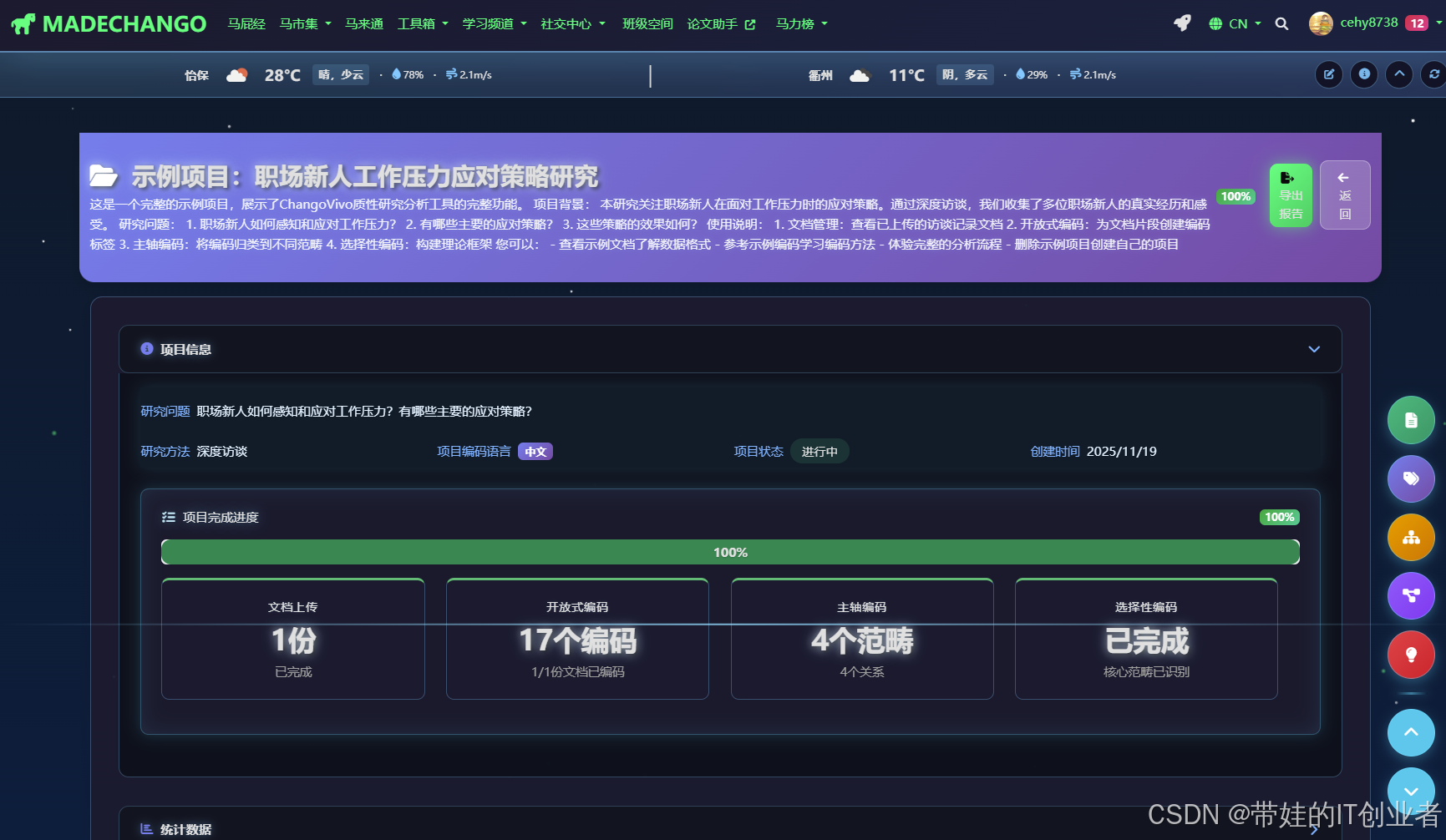This screenshot has width=1446, height=840.
Task: Refresh the weather using the sync icon
Action: [x=1434, y=74]
